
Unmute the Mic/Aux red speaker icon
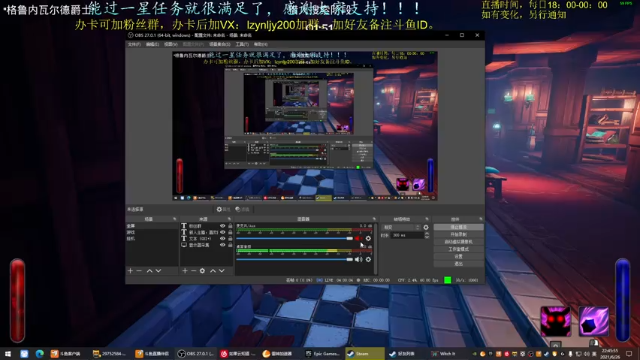pyautogui.click(x=358, y=238)
